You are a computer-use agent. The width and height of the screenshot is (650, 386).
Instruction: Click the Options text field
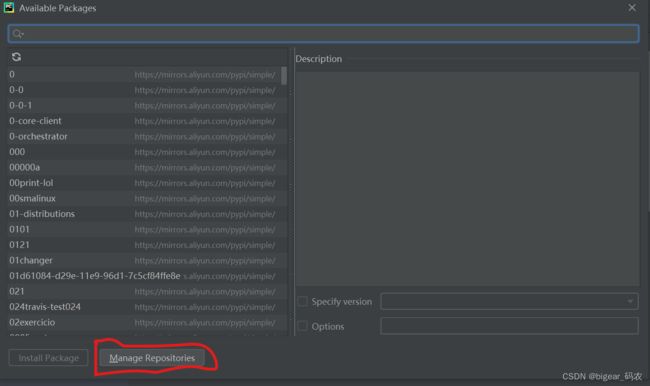pyautogui.click(x=509, y=326)
